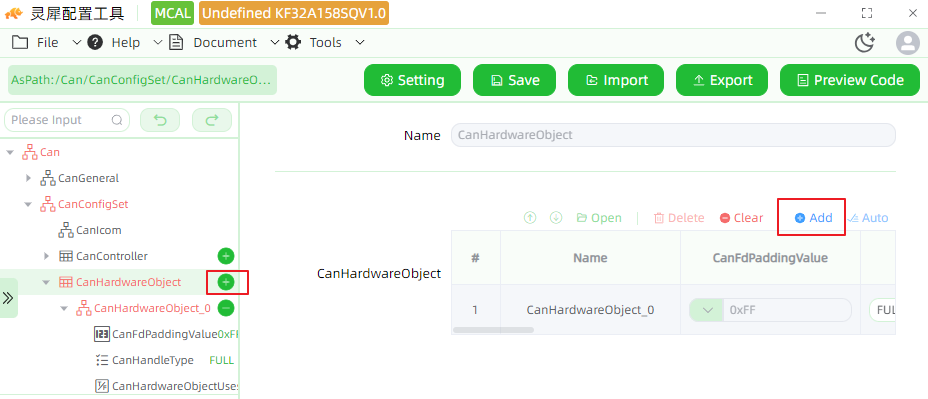Click Clear in table toolbar
This screenshot has width=928, height=399.
pyautogui.click(x=742, y=218)
